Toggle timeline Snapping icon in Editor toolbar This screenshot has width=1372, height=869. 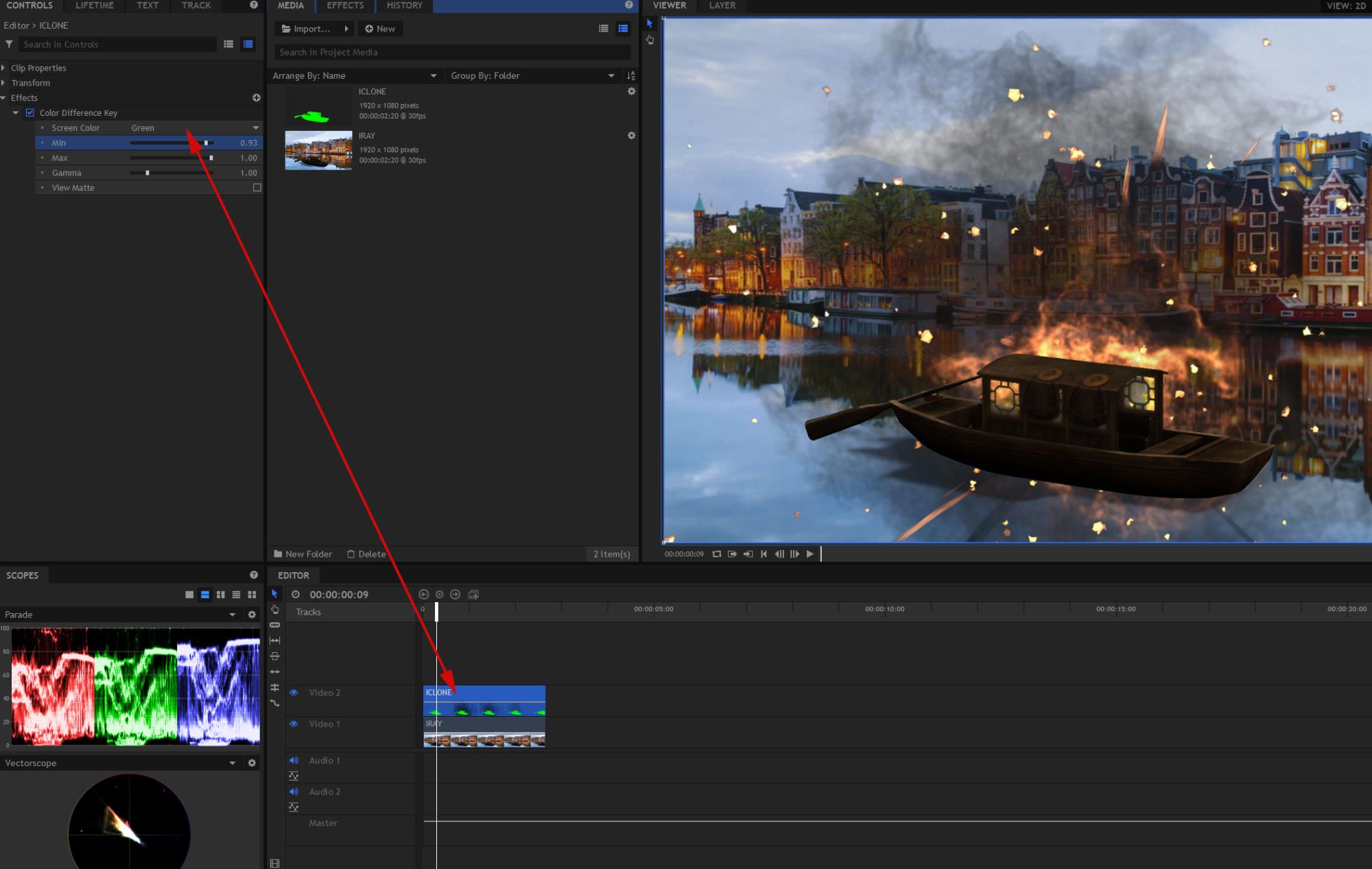[x=274, y=687]
